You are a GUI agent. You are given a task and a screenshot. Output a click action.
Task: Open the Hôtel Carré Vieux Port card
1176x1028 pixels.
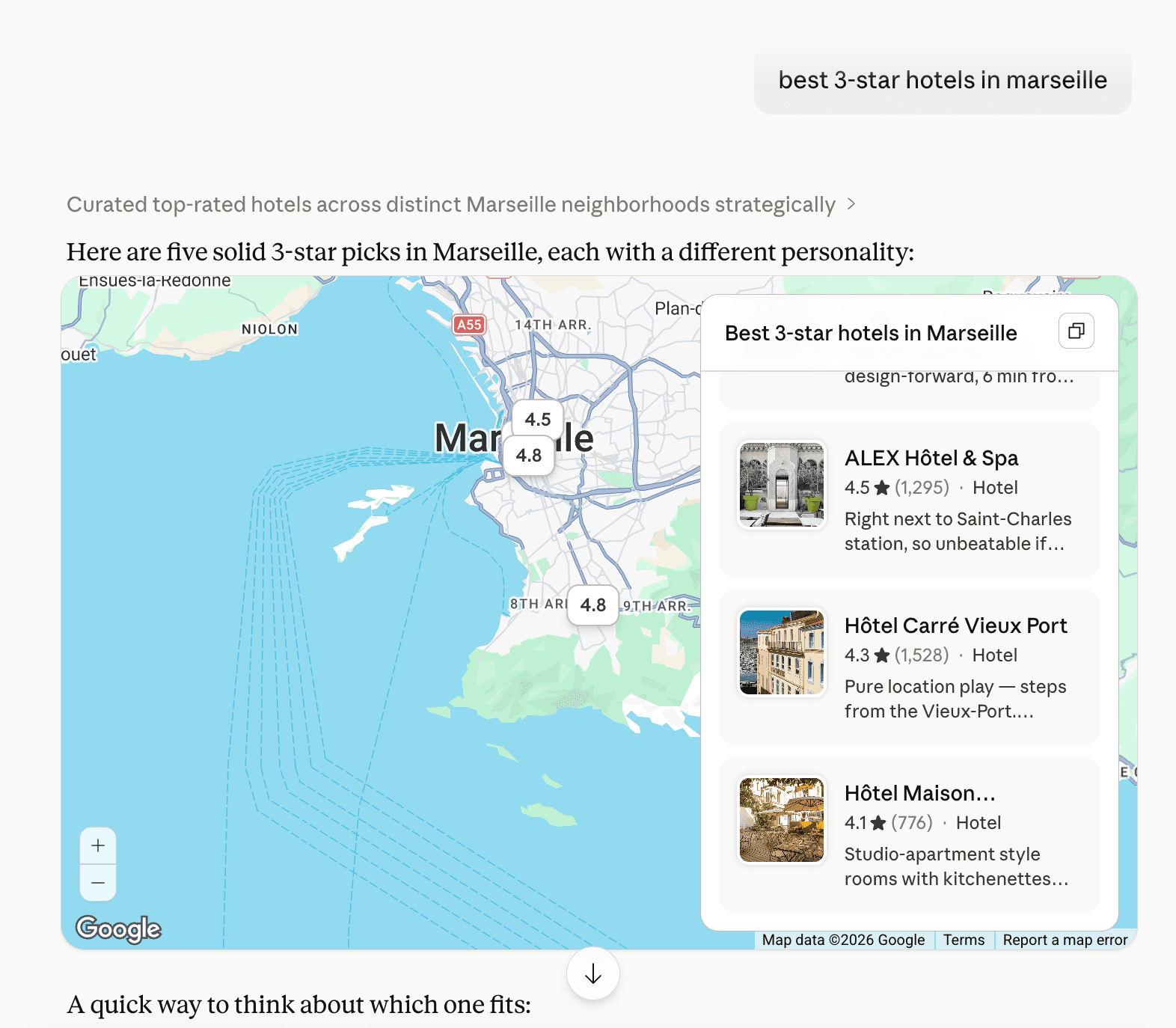(x=909, y=667)
